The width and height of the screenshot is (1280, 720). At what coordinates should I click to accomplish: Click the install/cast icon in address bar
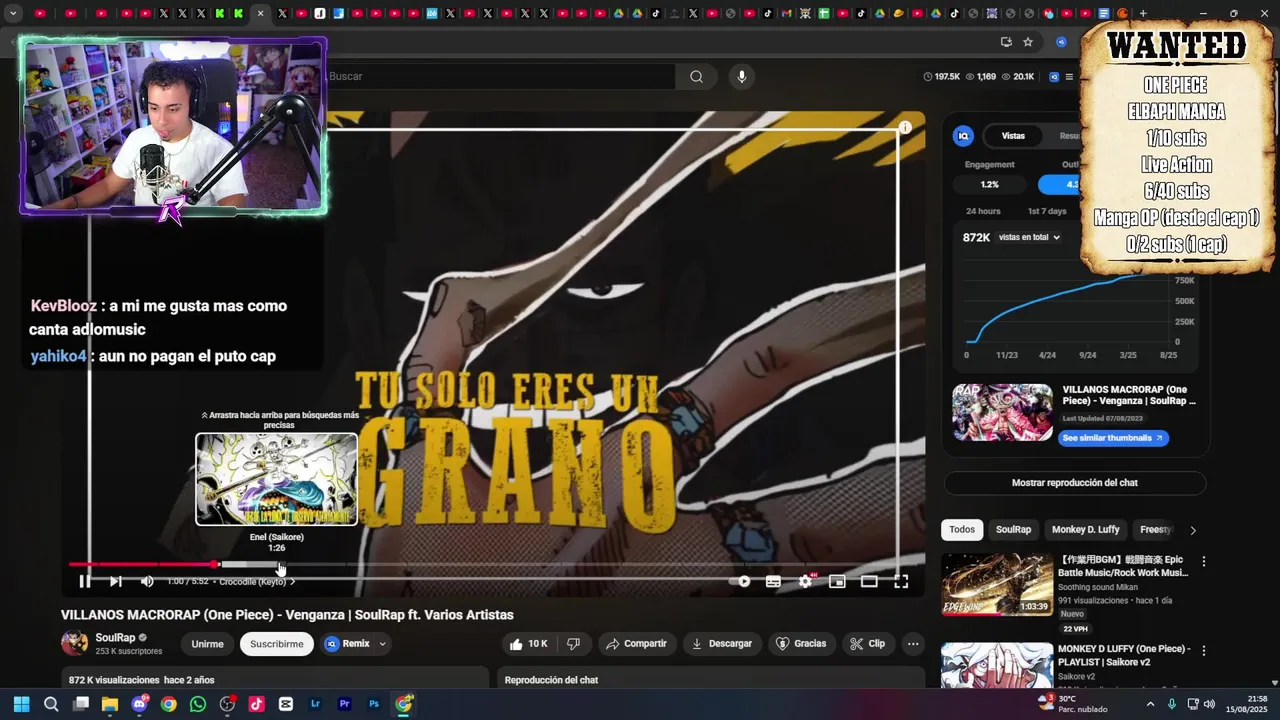pyautogui.click(x=1006, y=42)
